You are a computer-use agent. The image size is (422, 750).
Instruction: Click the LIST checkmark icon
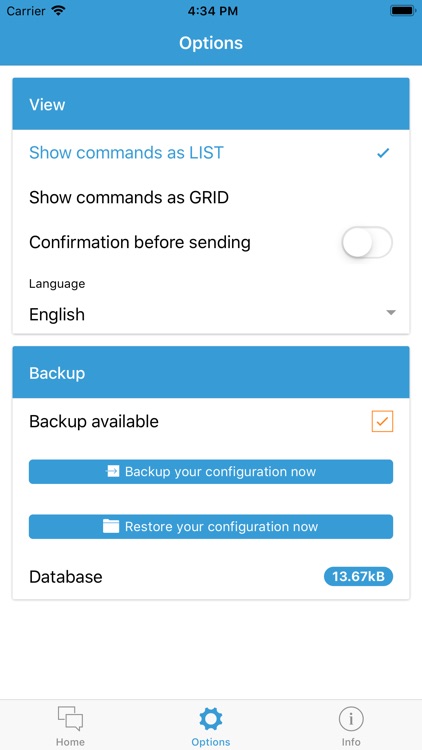383,153
